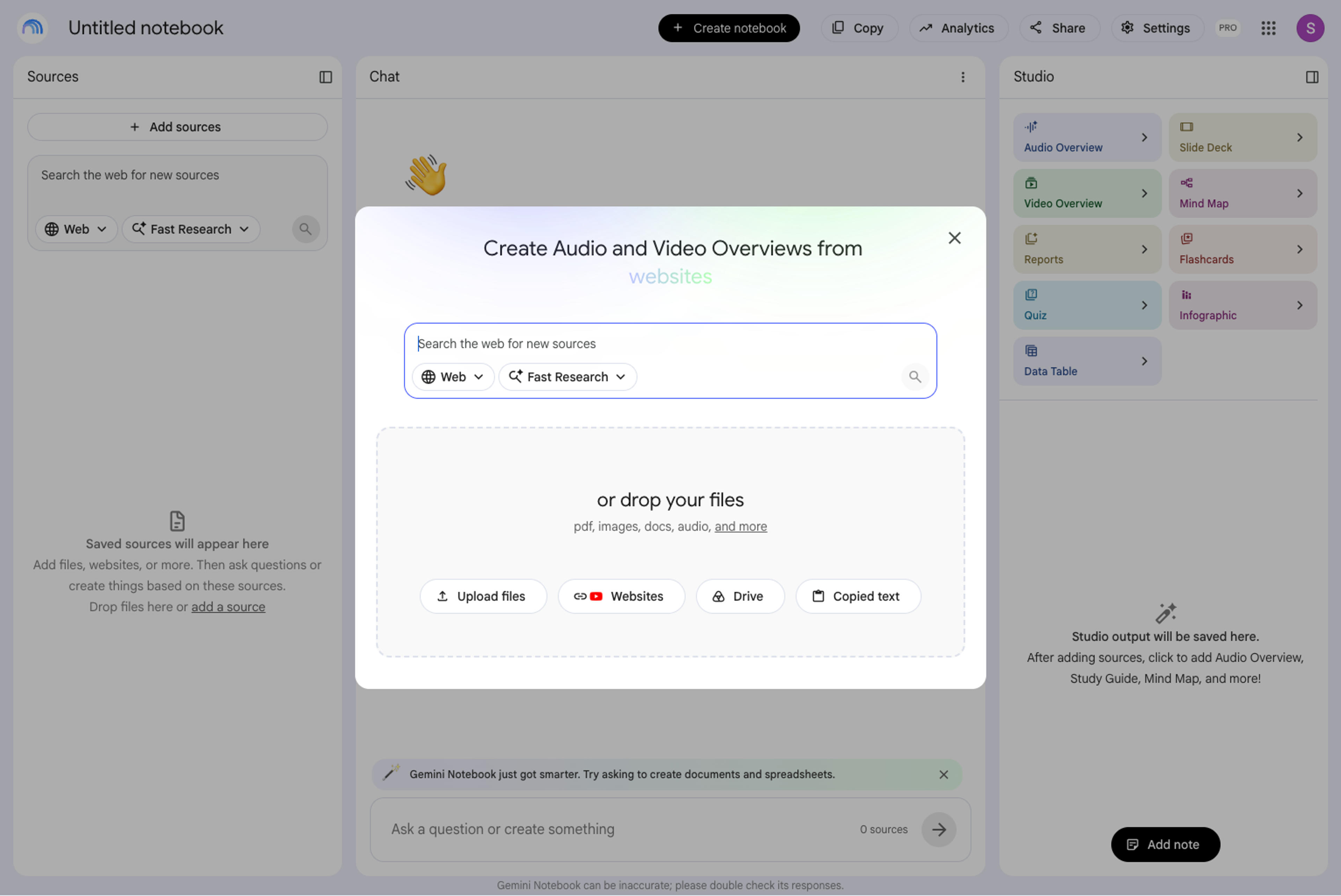Viewport: 1341px width, 896px height.
Task: Open the Web dropdown in the Sources panel
Action: (76, 229)
